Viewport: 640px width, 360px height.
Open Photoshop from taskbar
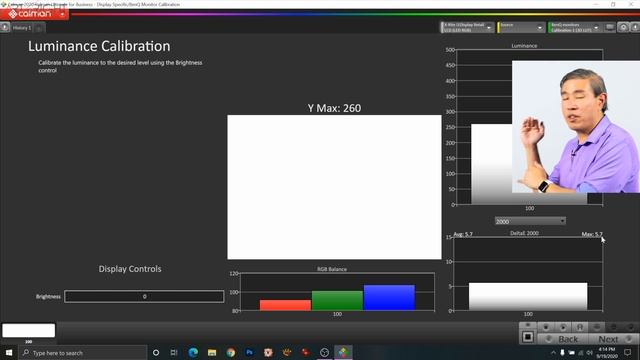point(249,353)
